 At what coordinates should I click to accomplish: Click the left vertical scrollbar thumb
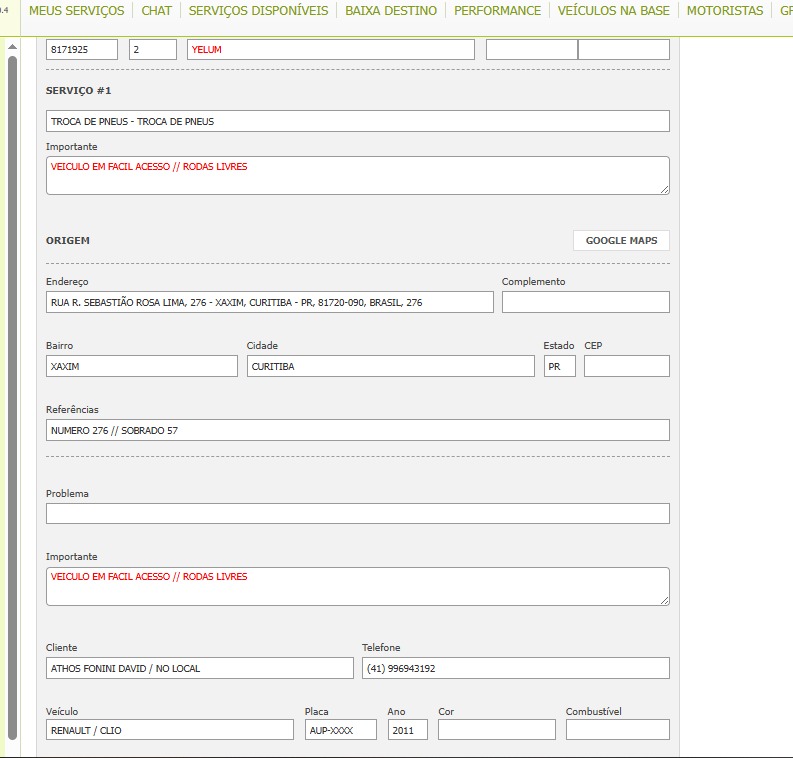(12, 400)
